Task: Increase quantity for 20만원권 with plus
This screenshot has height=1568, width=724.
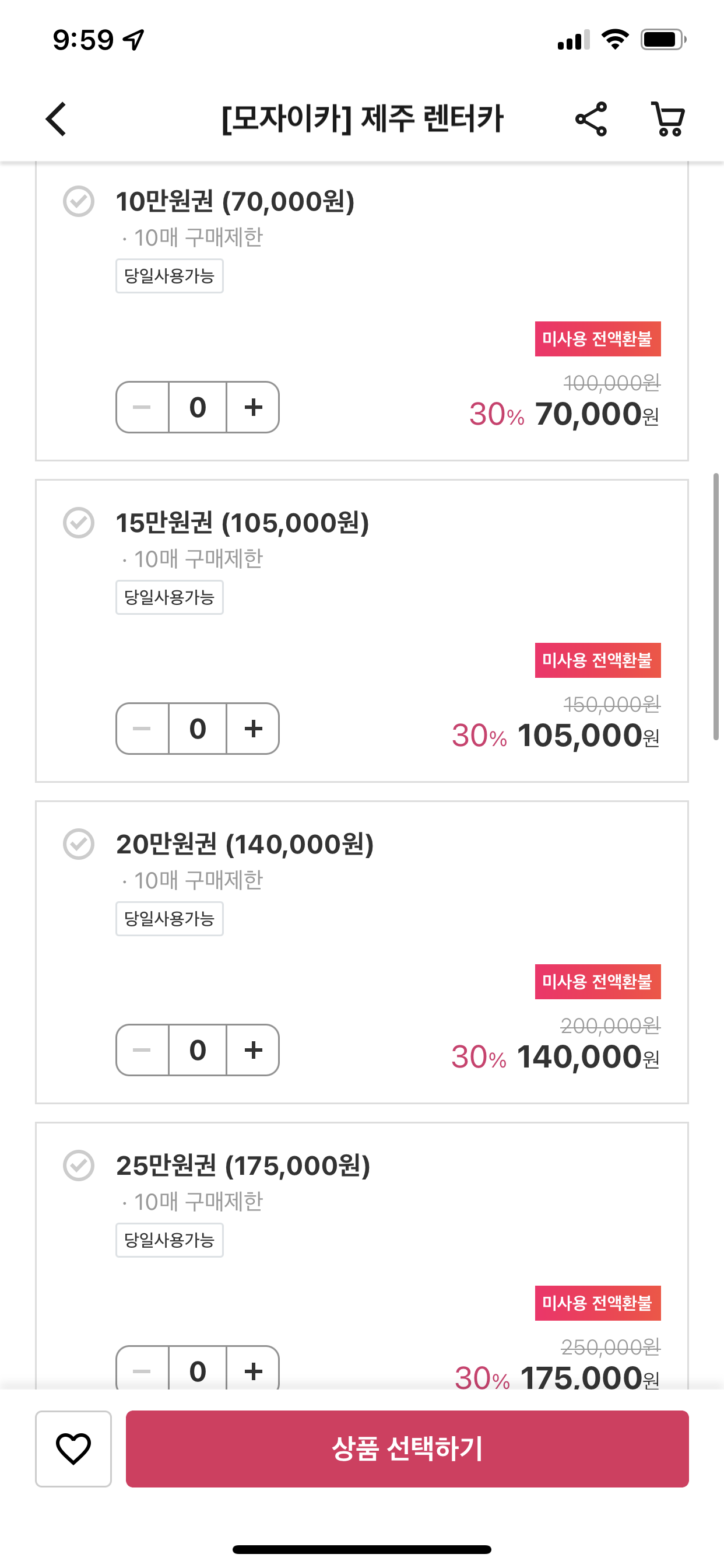Action: 253,1050
